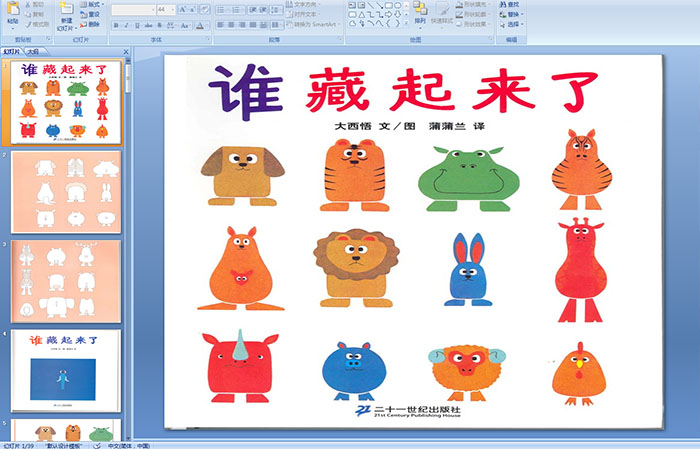
Task: Click the Clear Formatting eraser icon
Action: pos(204,9)
